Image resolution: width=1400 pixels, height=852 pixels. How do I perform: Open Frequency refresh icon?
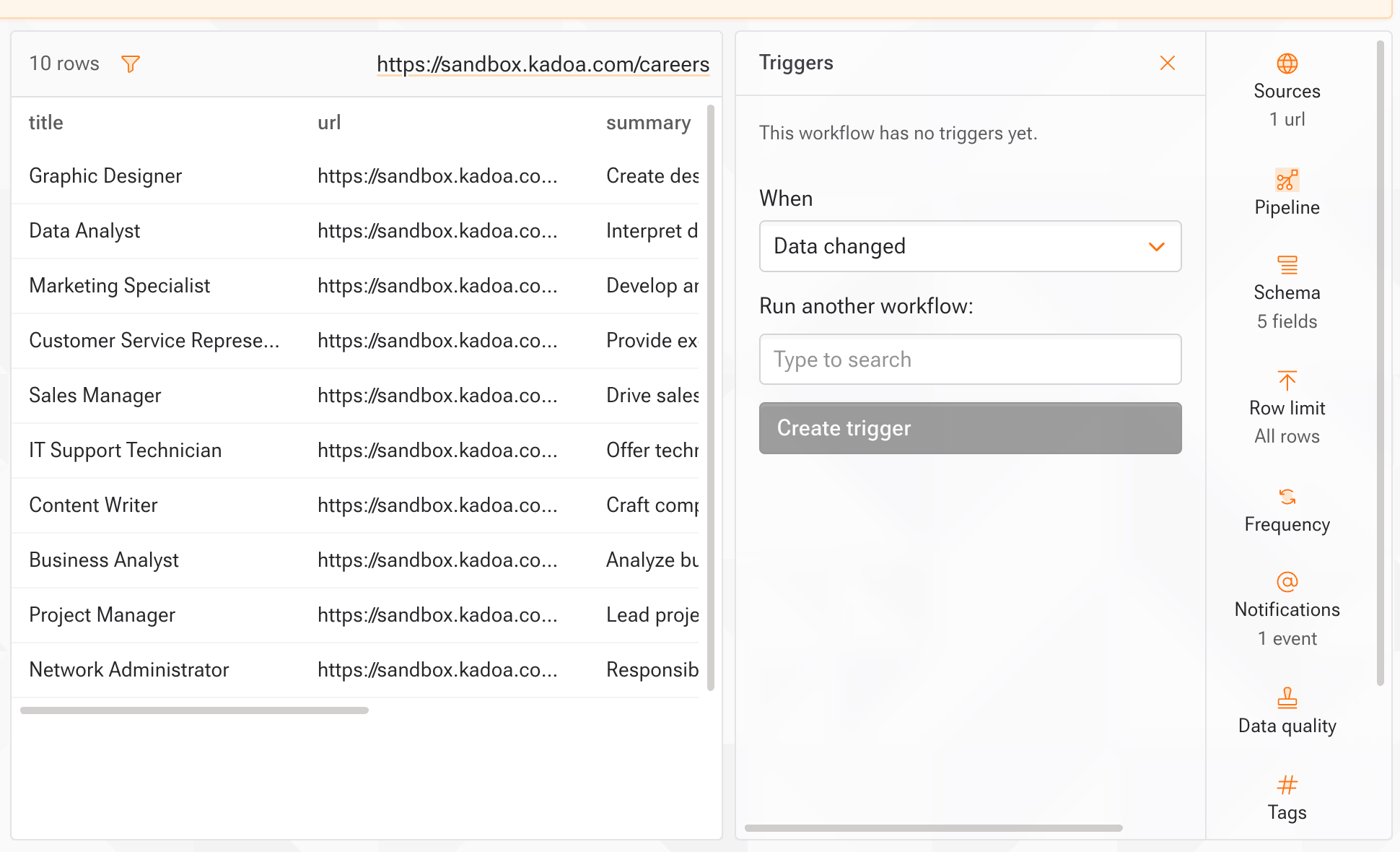click(1287, 497)
